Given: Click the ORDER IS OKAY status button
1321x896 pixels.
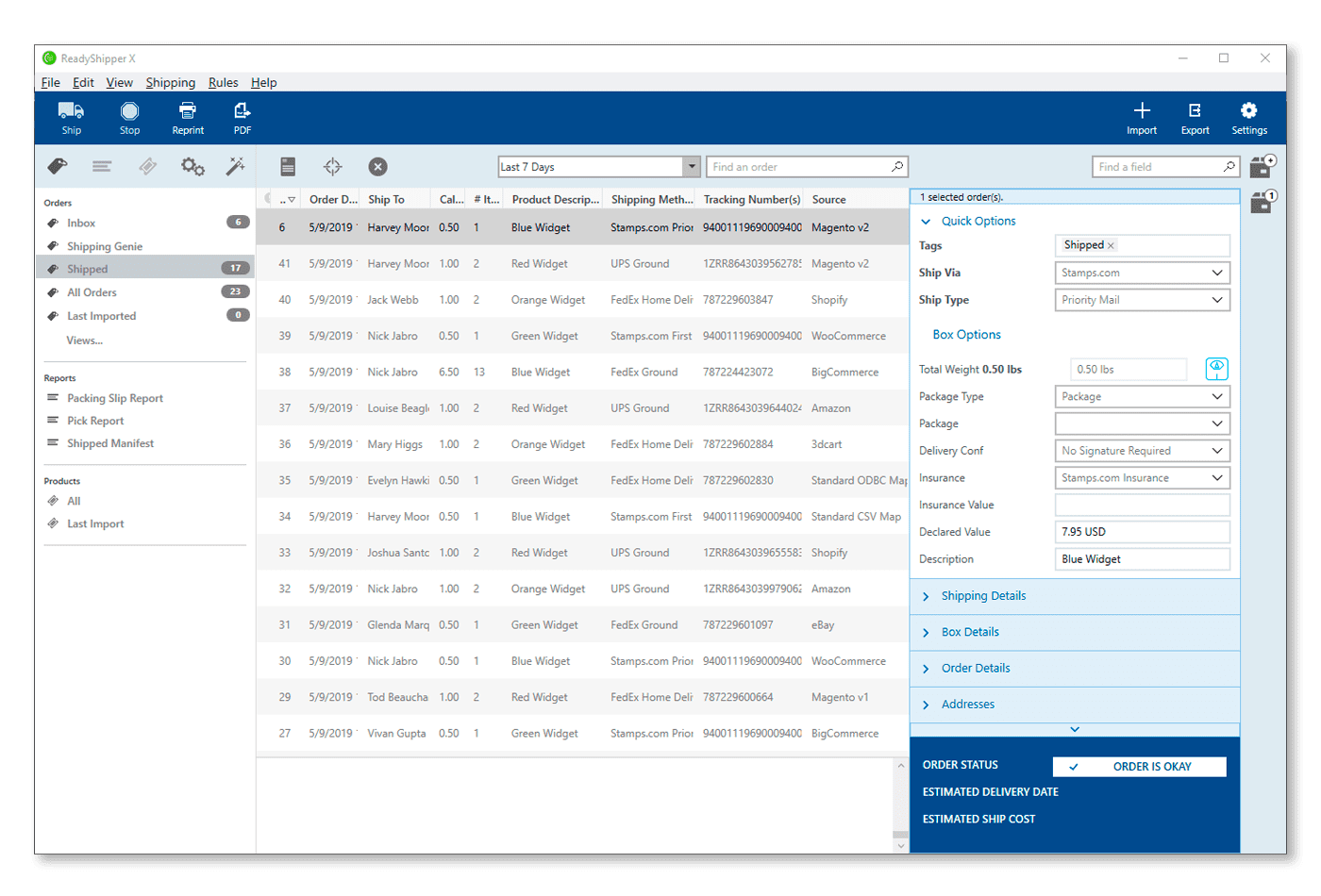Looking at the screenshot, I should [1139, 767].
